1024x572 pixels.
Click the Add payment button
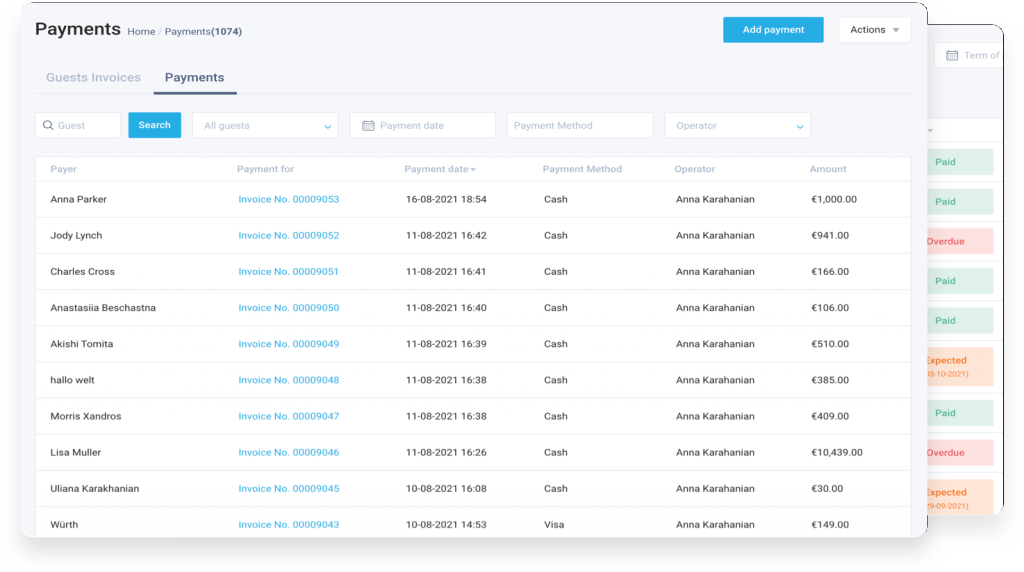tap(773, 30)
